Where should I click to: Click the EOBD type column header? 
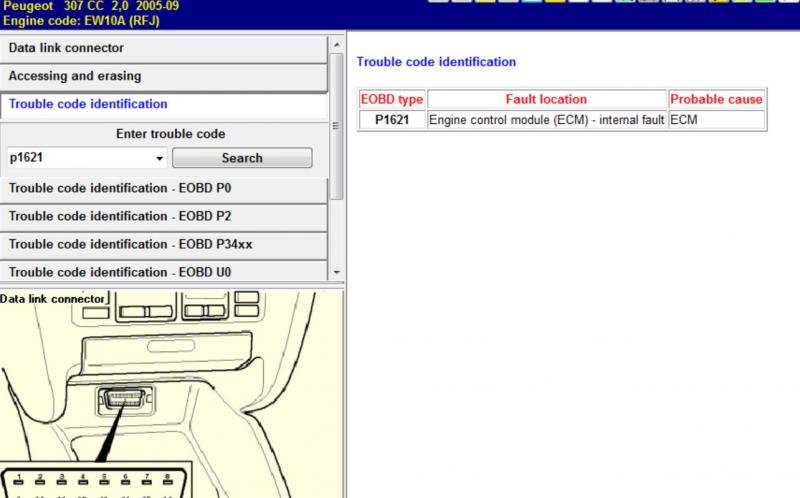(392, 99)
